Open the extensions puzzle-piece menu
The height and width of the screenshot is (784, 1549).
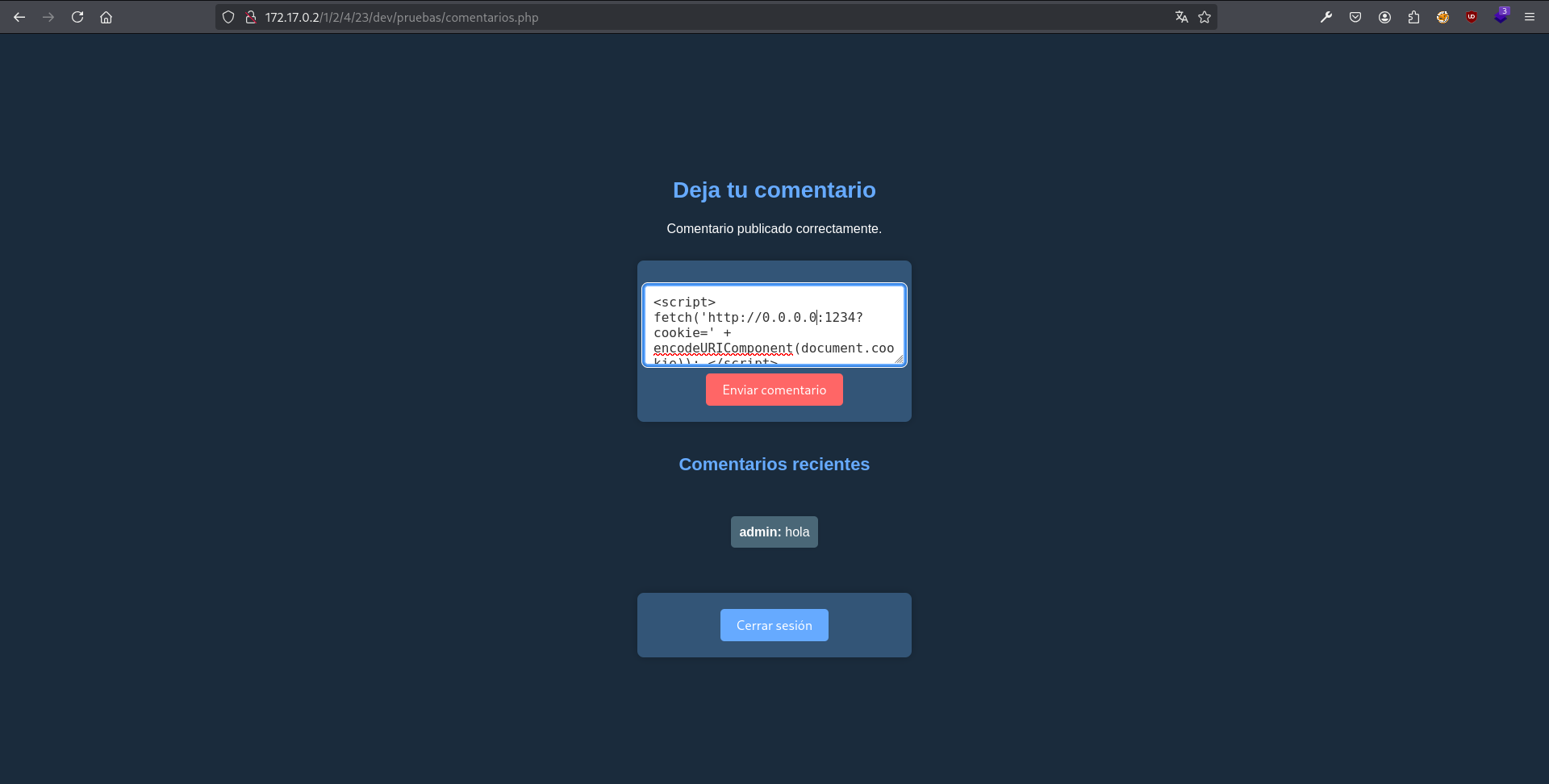pos(1413,17)
